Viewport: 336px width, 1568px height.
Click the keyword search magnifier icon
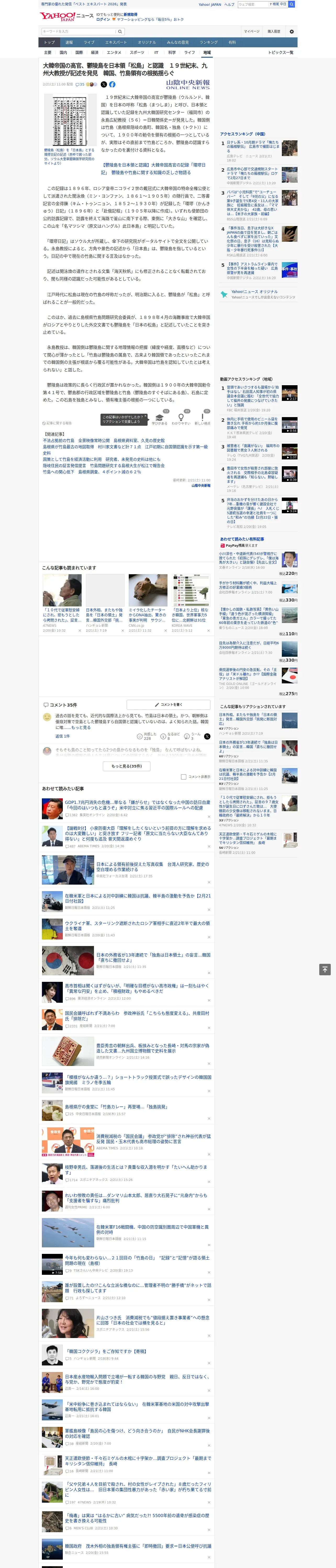[120, 31]
